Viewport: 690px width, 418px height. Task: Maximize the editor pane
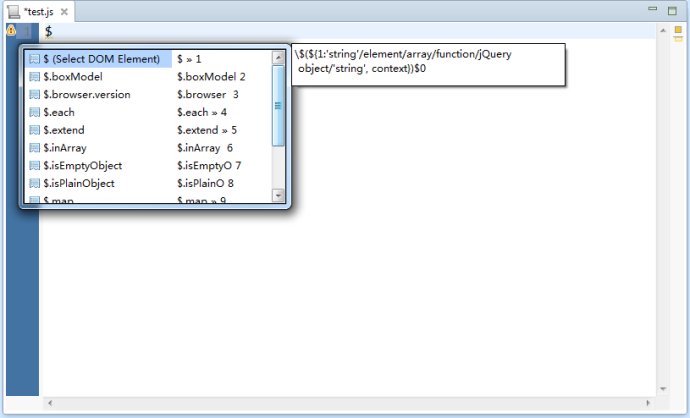[672, 11]
